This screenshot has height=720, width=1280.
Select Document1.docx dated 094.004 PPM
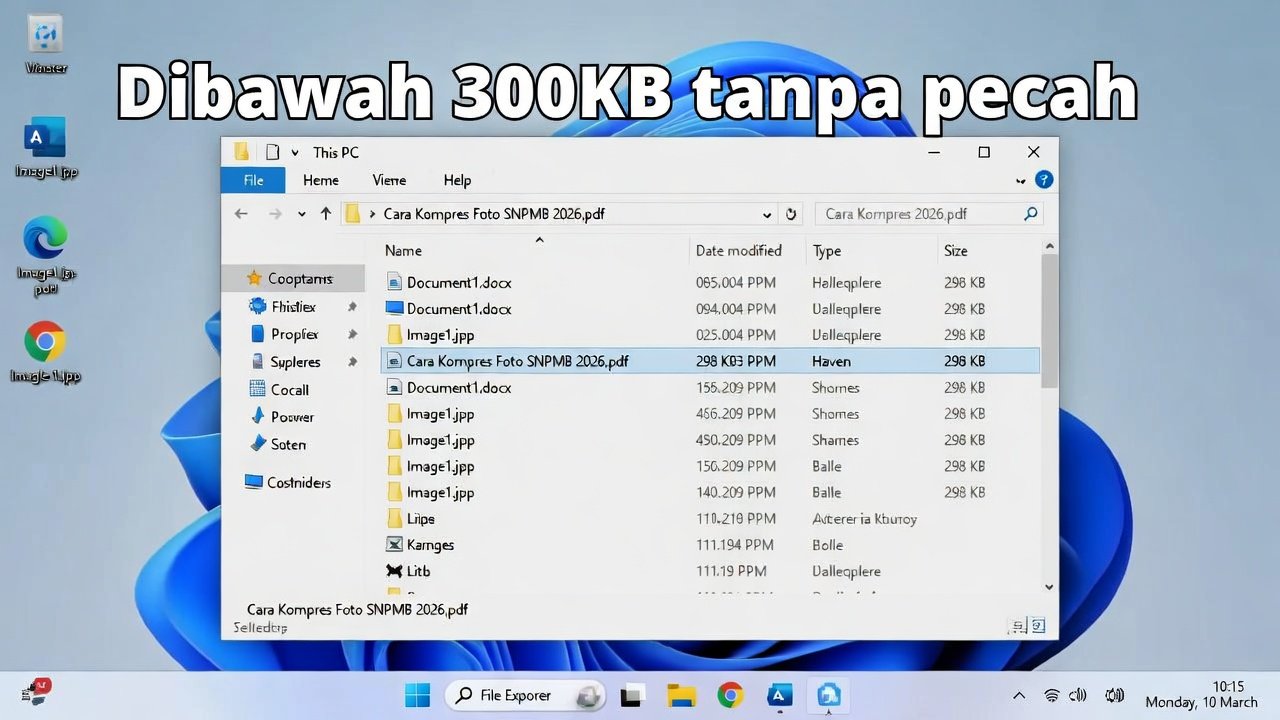pyautogui.click(x=711, y=309)
